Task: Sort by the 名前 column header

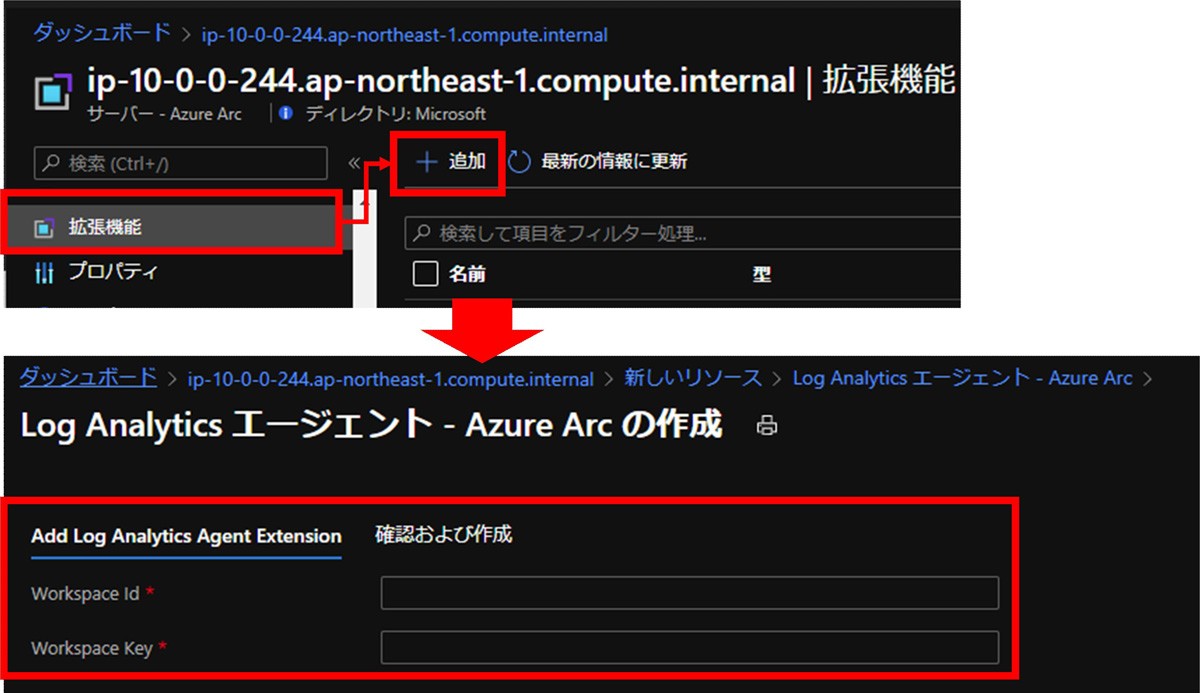Action: click(x=467, y=275)
